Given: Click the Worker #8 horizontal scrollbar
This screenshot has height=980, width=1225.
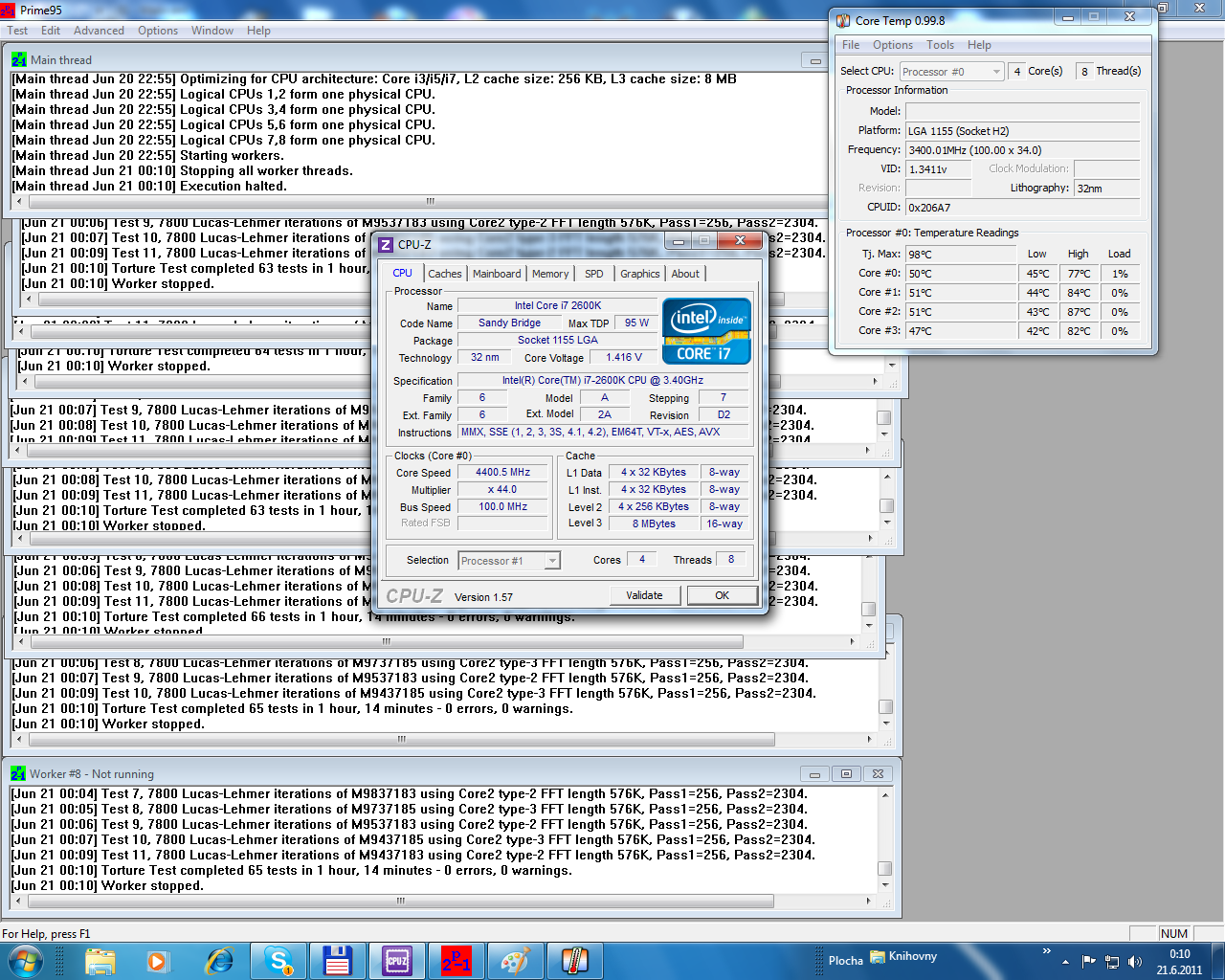Looking at the screenshot, I should [x=402, y=901].
